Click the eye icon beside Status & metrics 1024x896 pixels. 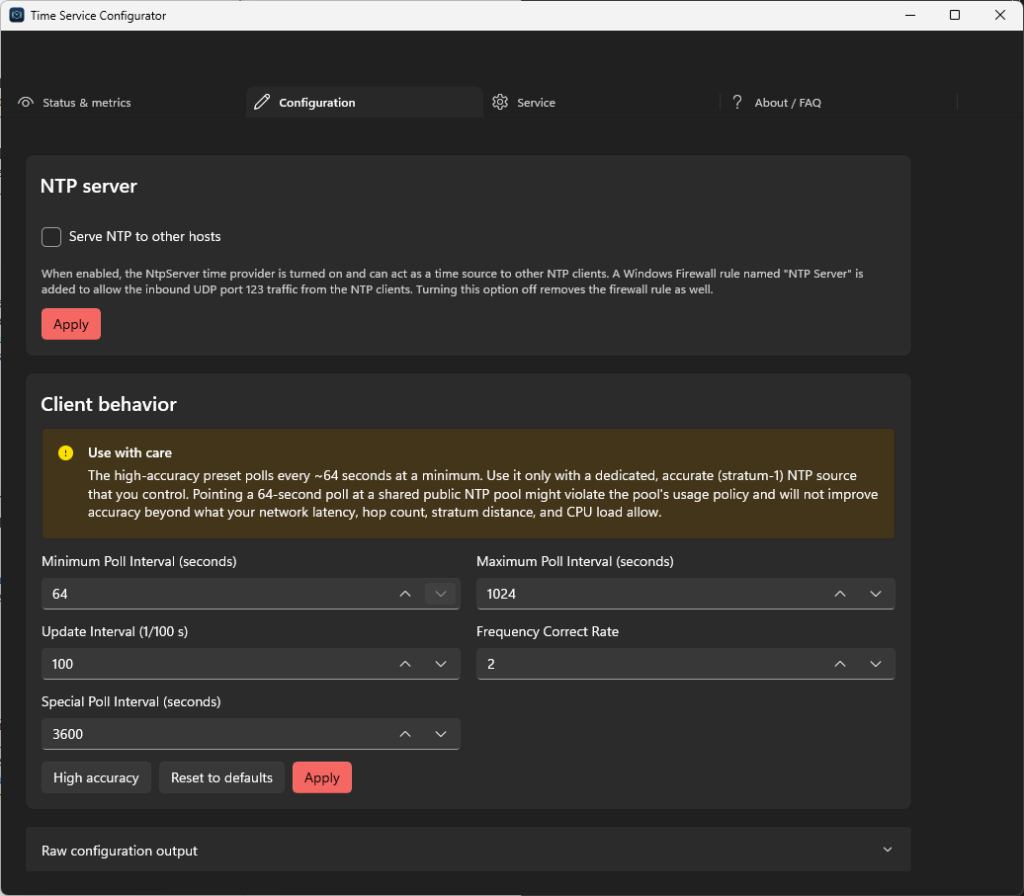point(25,103)
